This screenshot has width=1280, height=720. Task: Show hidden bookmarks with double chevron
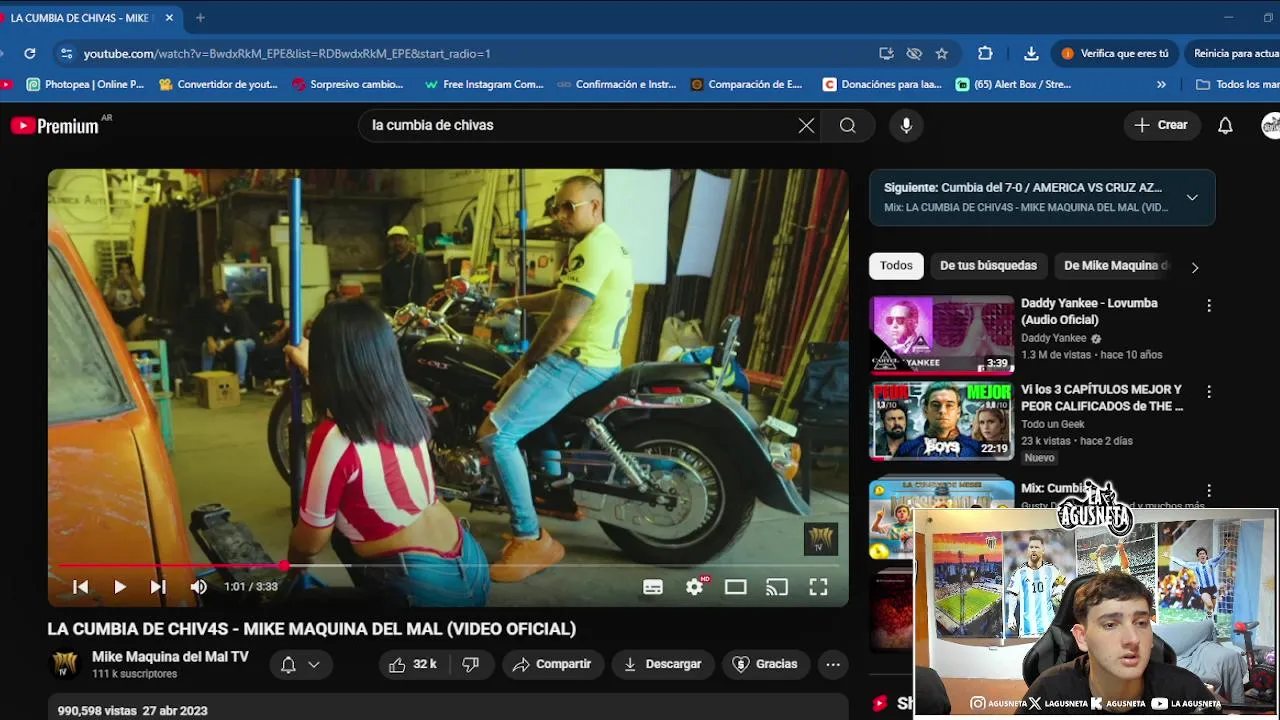[x=1161, y=84]
